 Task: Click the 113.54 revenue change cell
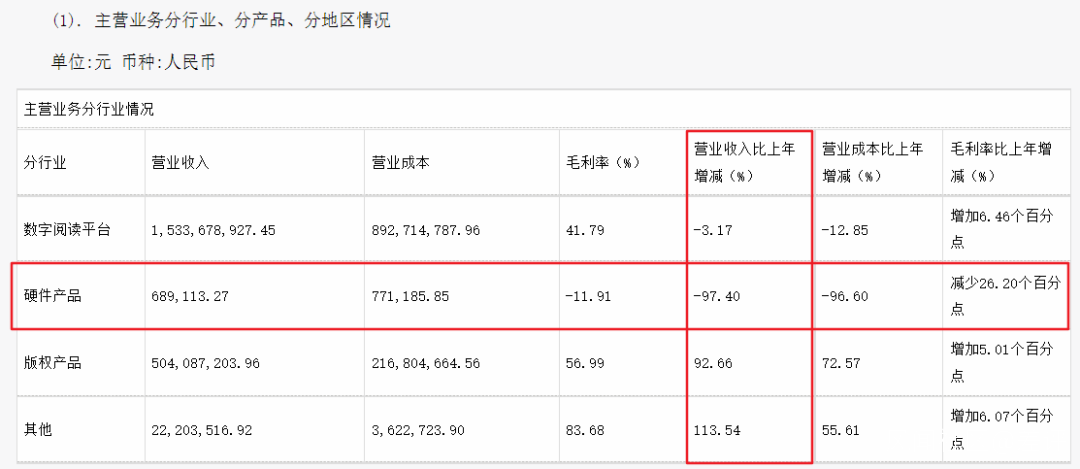point(713,429)
